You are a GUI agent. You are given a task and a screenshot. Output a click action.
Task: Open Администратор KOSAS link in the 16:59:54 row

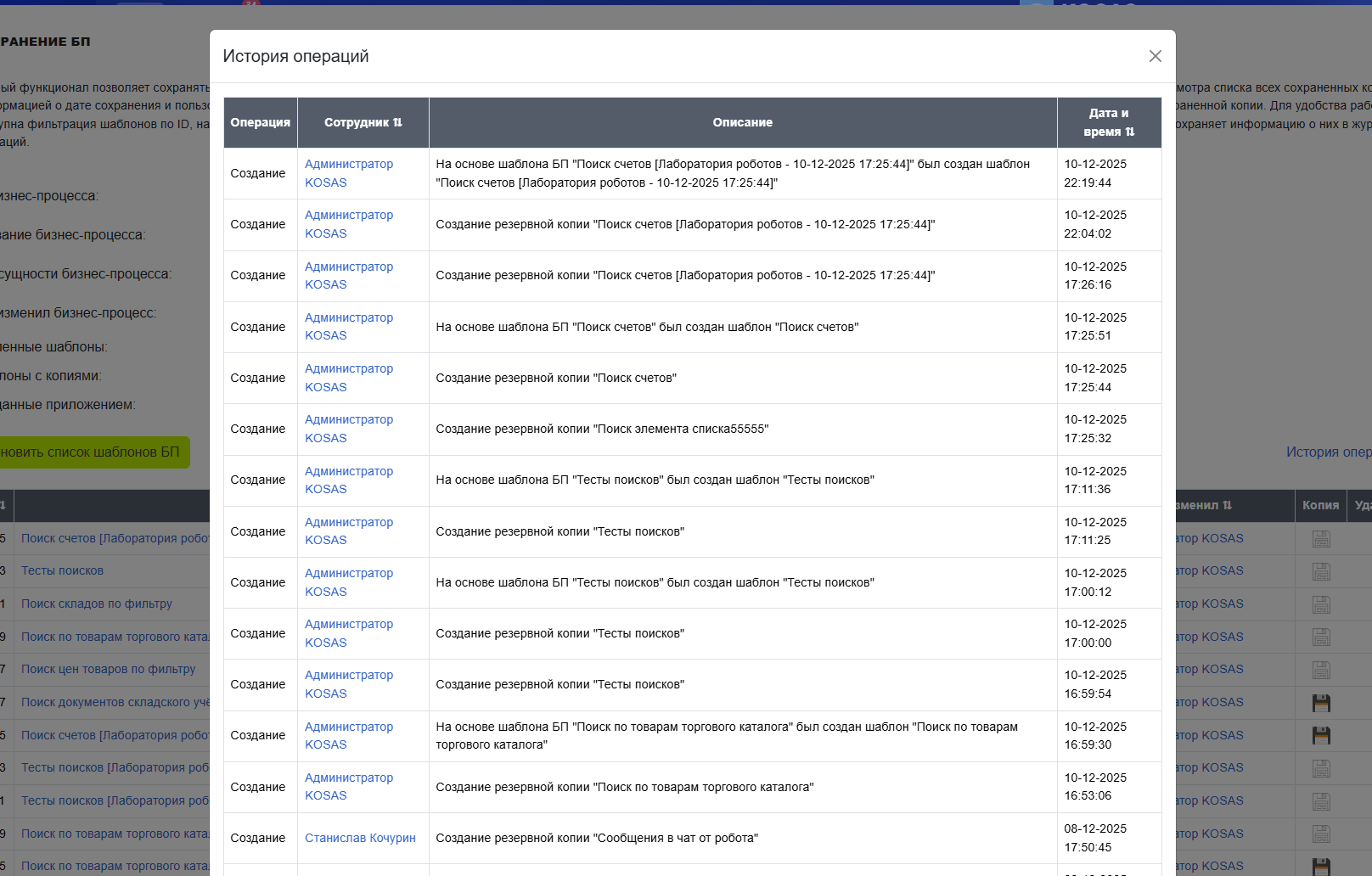click(x=349, y=684)
